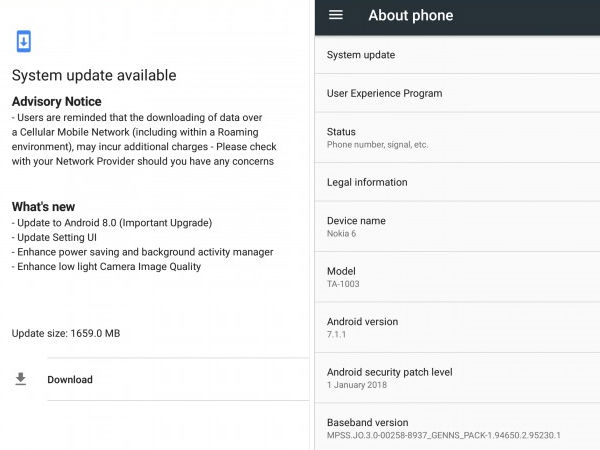
Task: Click the About phone title
Action: [410, 15]
